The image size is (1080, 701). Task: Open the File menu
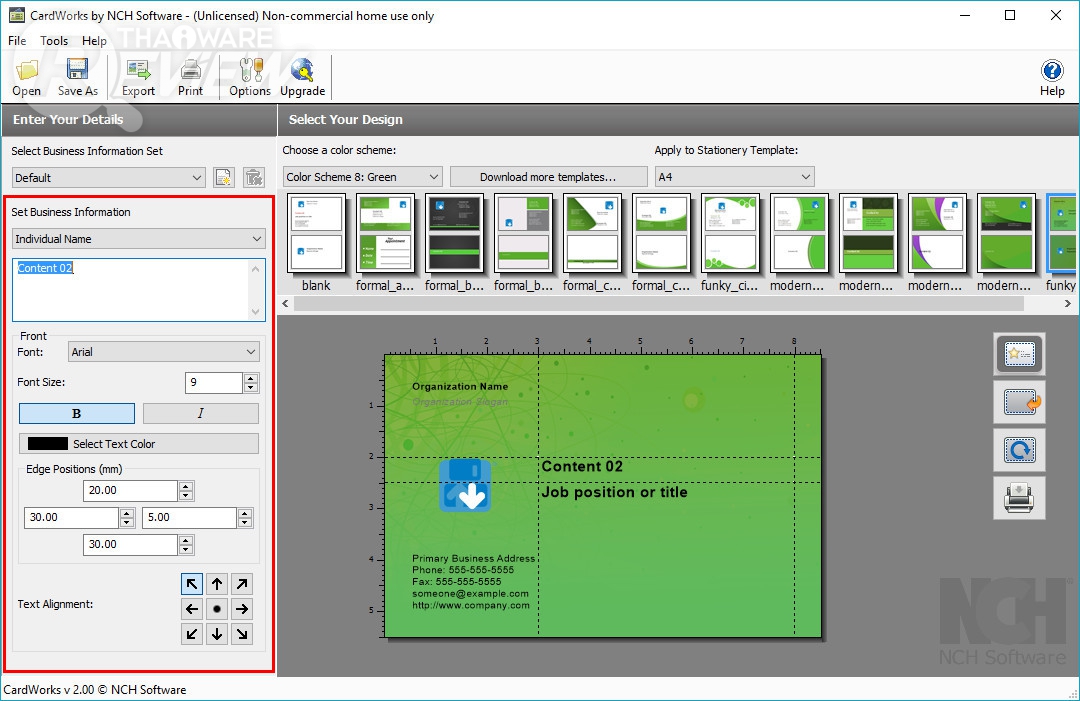click(17, 41)
